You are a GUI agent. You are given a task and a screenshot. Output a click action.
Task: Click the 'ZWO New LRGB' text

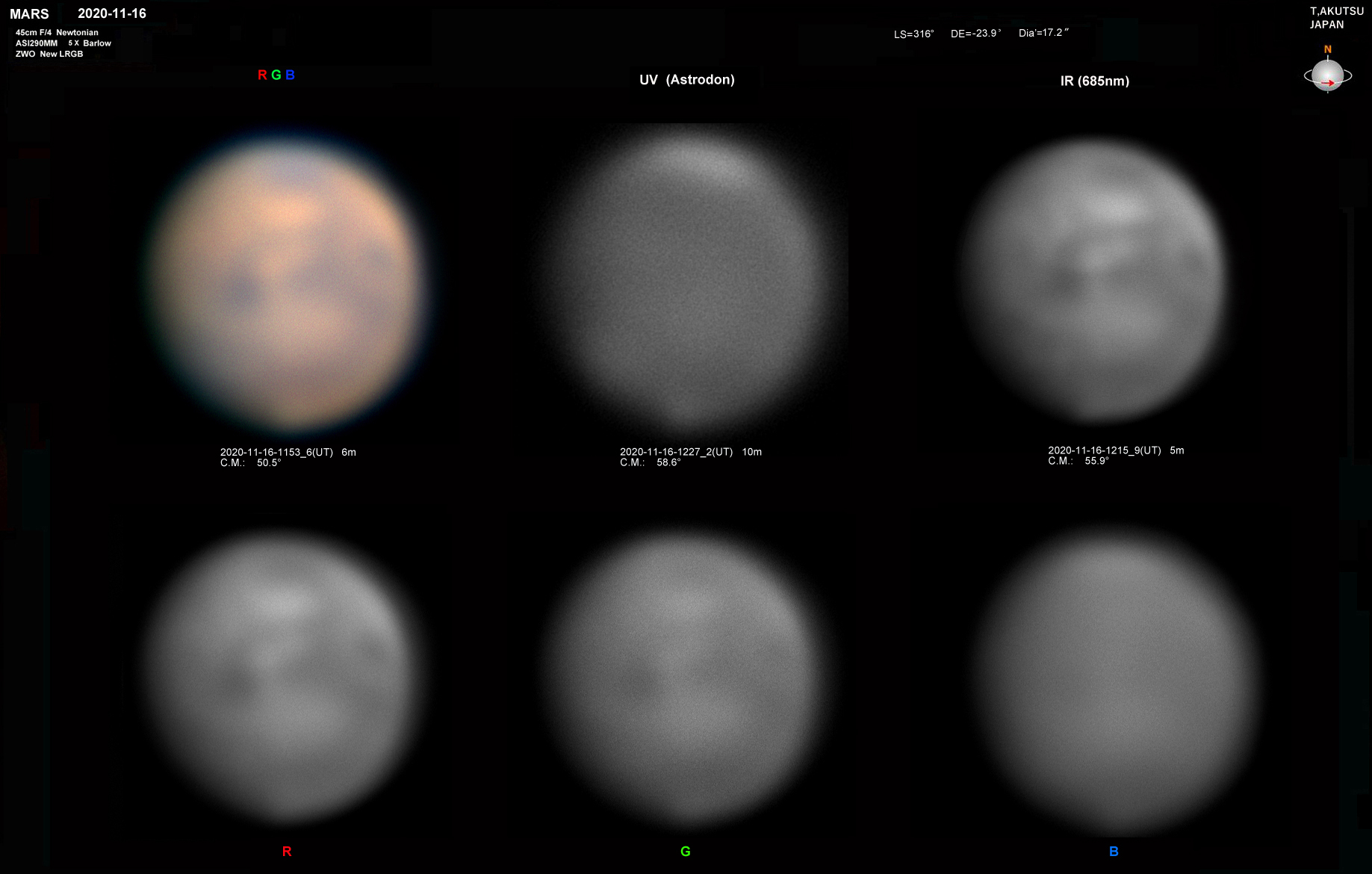tap(49, 54)
